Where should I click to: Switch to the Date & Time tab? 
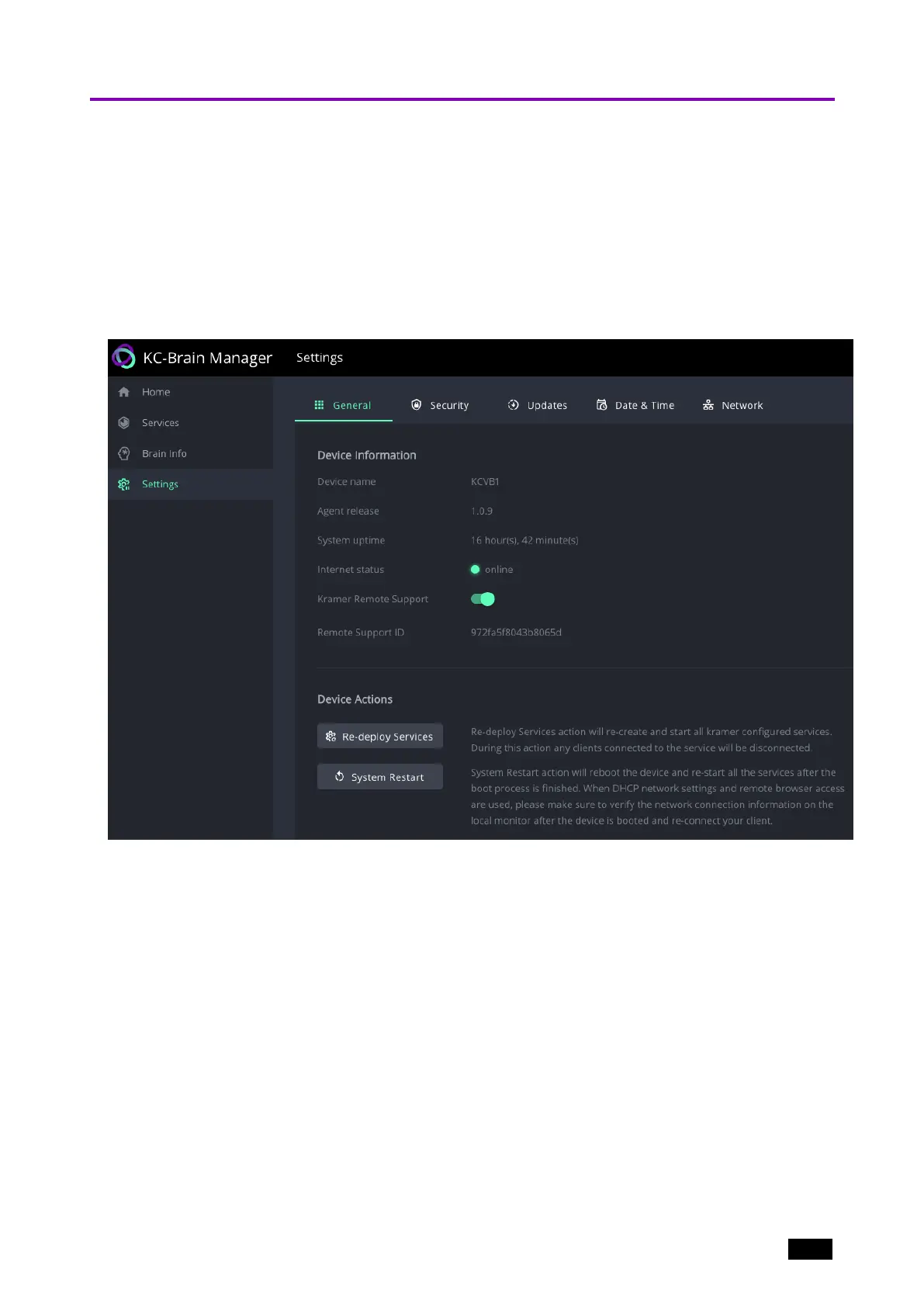[x=635, y=405]
